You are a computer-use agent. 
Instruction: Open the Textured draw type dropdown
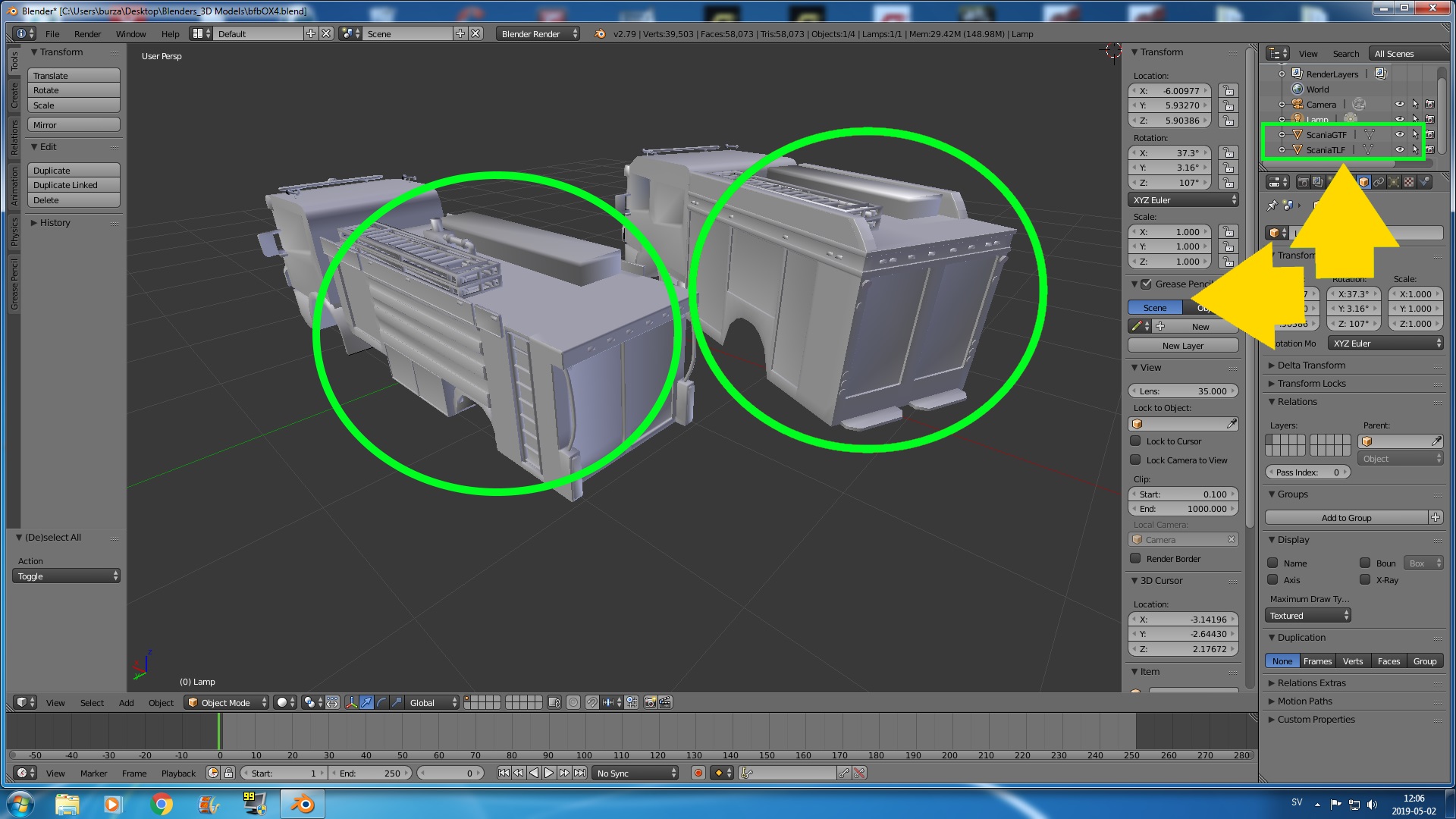click(1308, 616)
